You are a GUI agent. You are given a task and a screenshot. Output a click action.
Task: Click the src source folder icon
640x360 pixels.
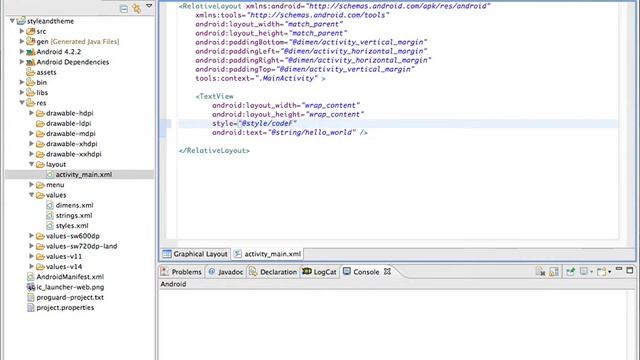31,31
